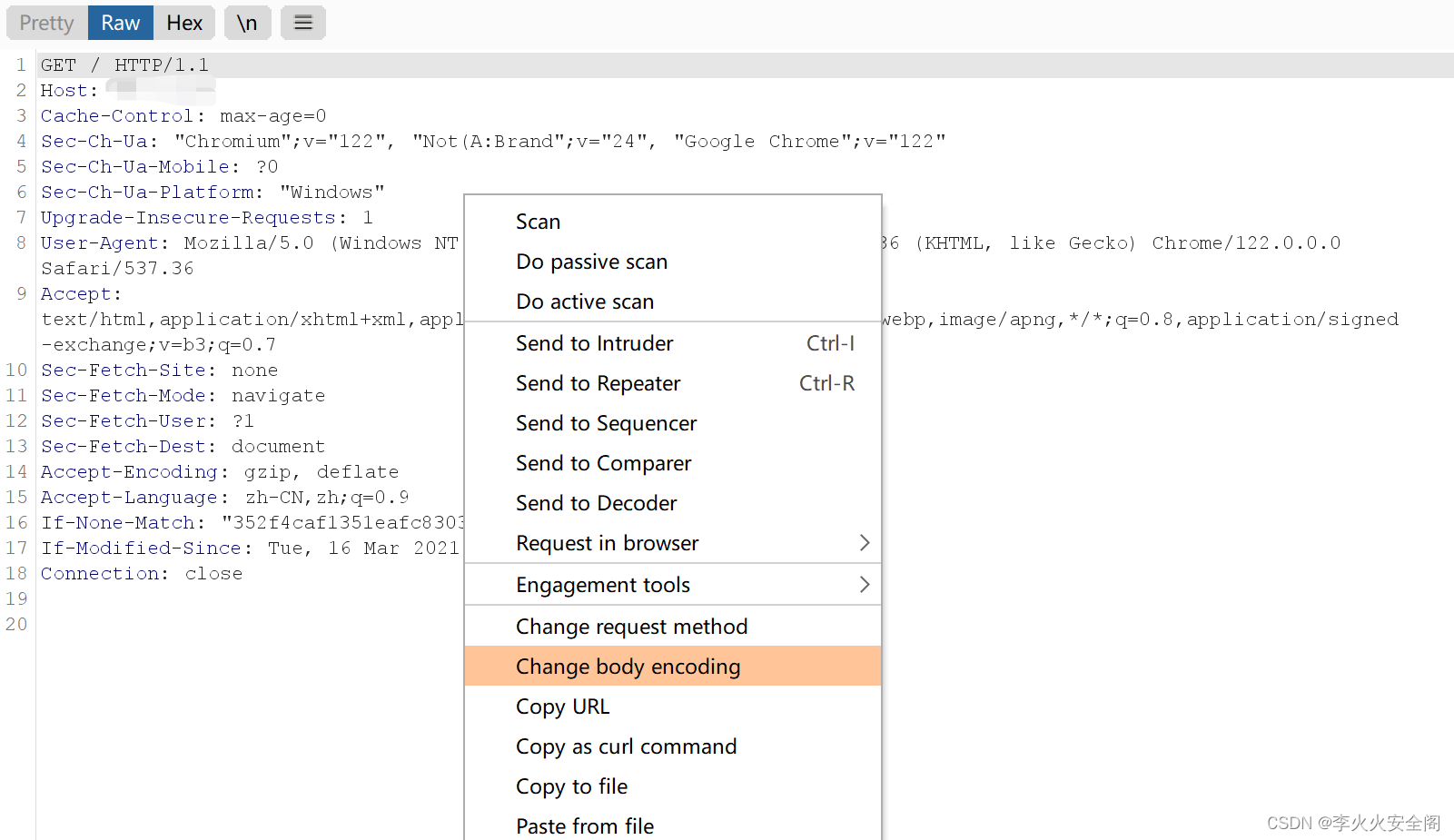Viewport: 1454px width, 840px height.
Task: Click the Sec-Ch-Ua-Mobile header line
Action: [x=159, y=167]
